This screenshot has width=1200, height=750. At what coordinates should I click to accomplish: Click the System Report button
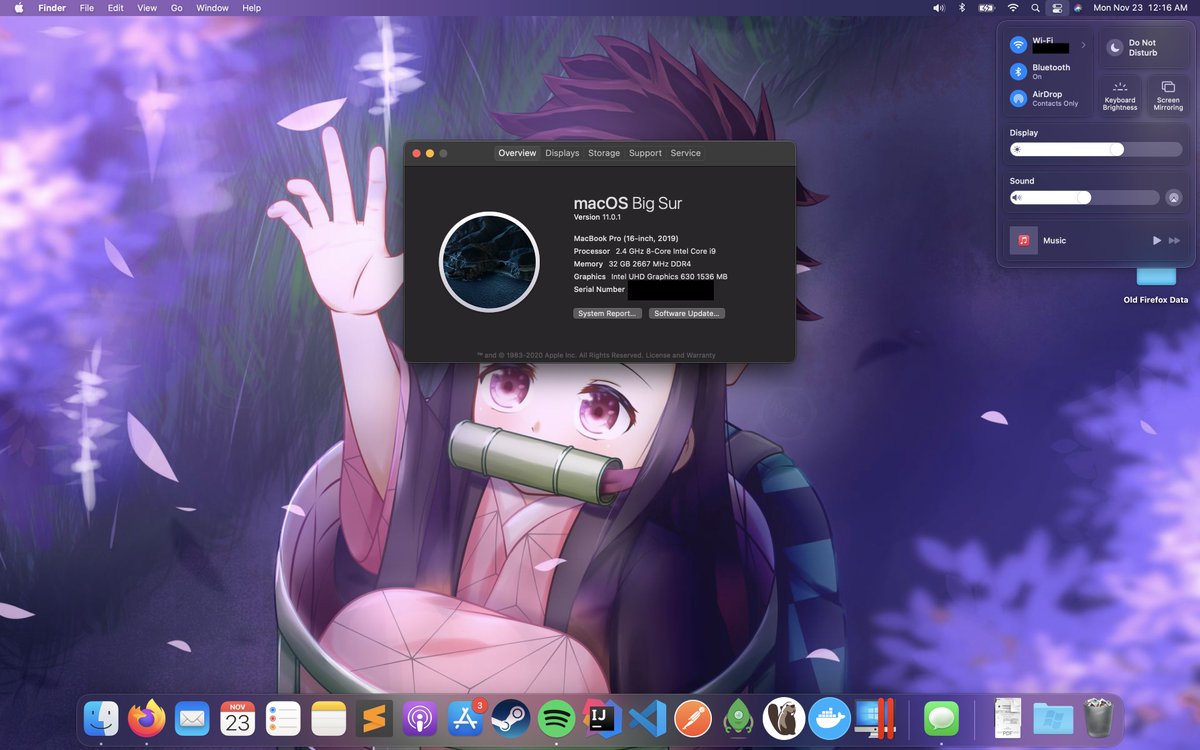pos(608,313)
